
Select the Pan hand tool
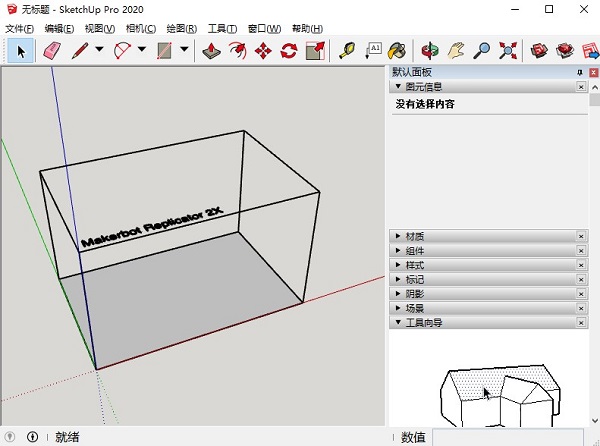[x=457, y=49]
